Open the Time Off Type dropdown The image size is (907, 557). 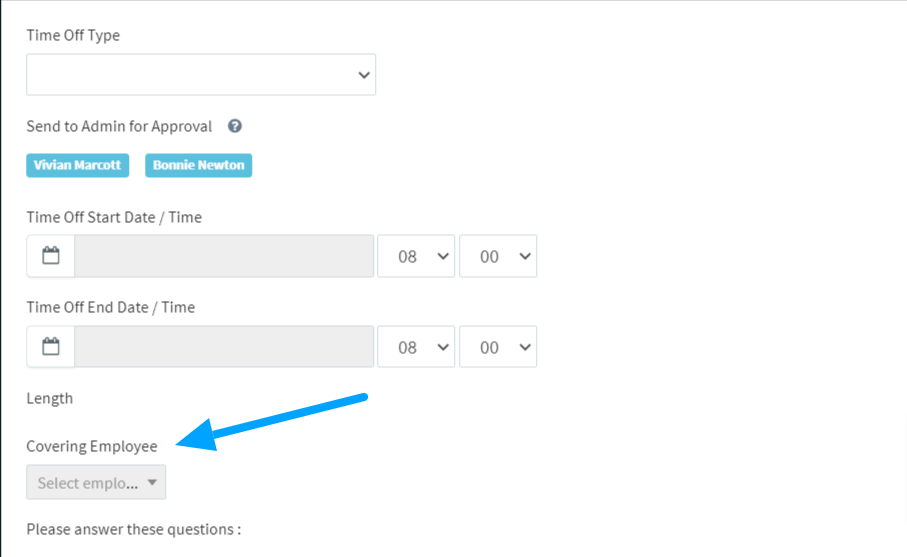pyautogui.click(x=201, y=75)
